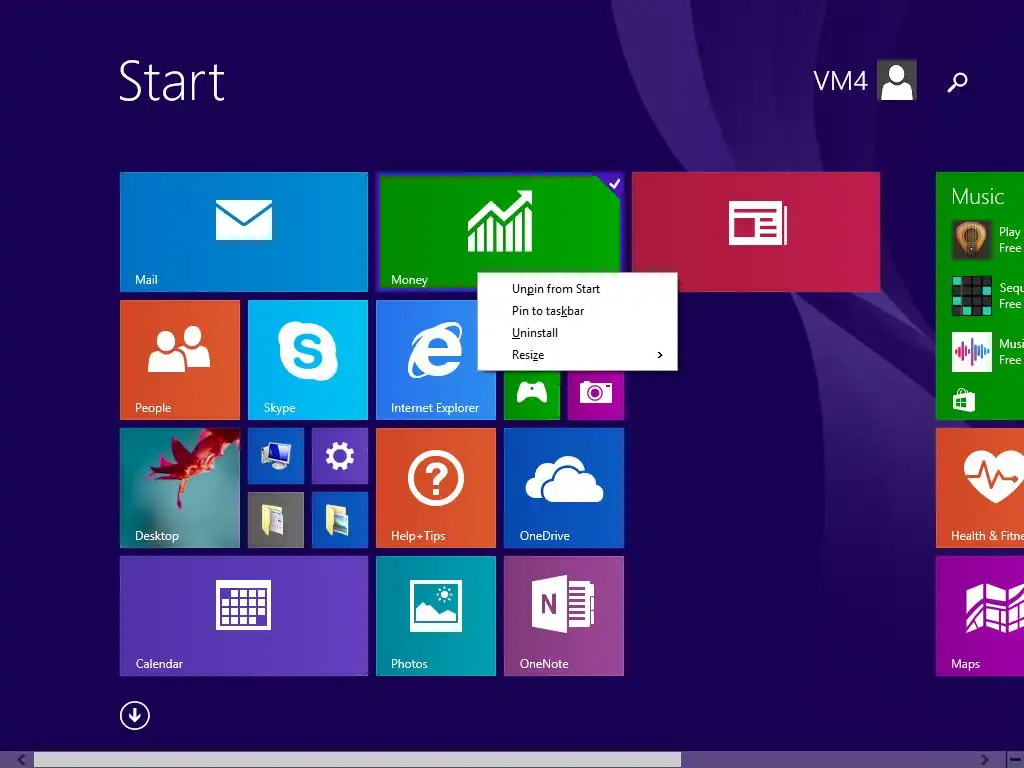Open the Store icon in Music tile
This screenshot has width=1024, height=768.
tap(963, 400)
